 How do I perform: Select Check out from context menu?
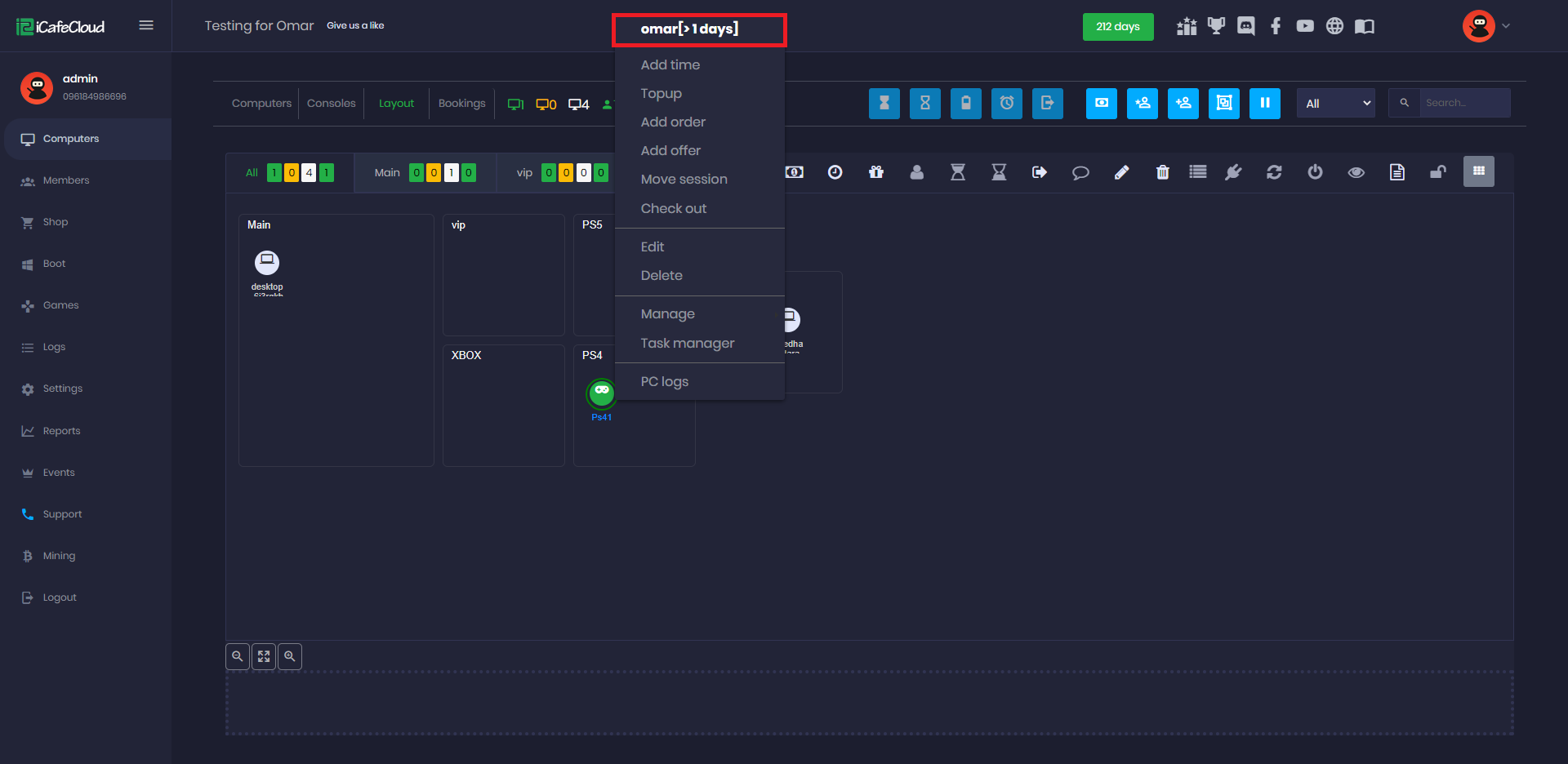tap(673, 209)
